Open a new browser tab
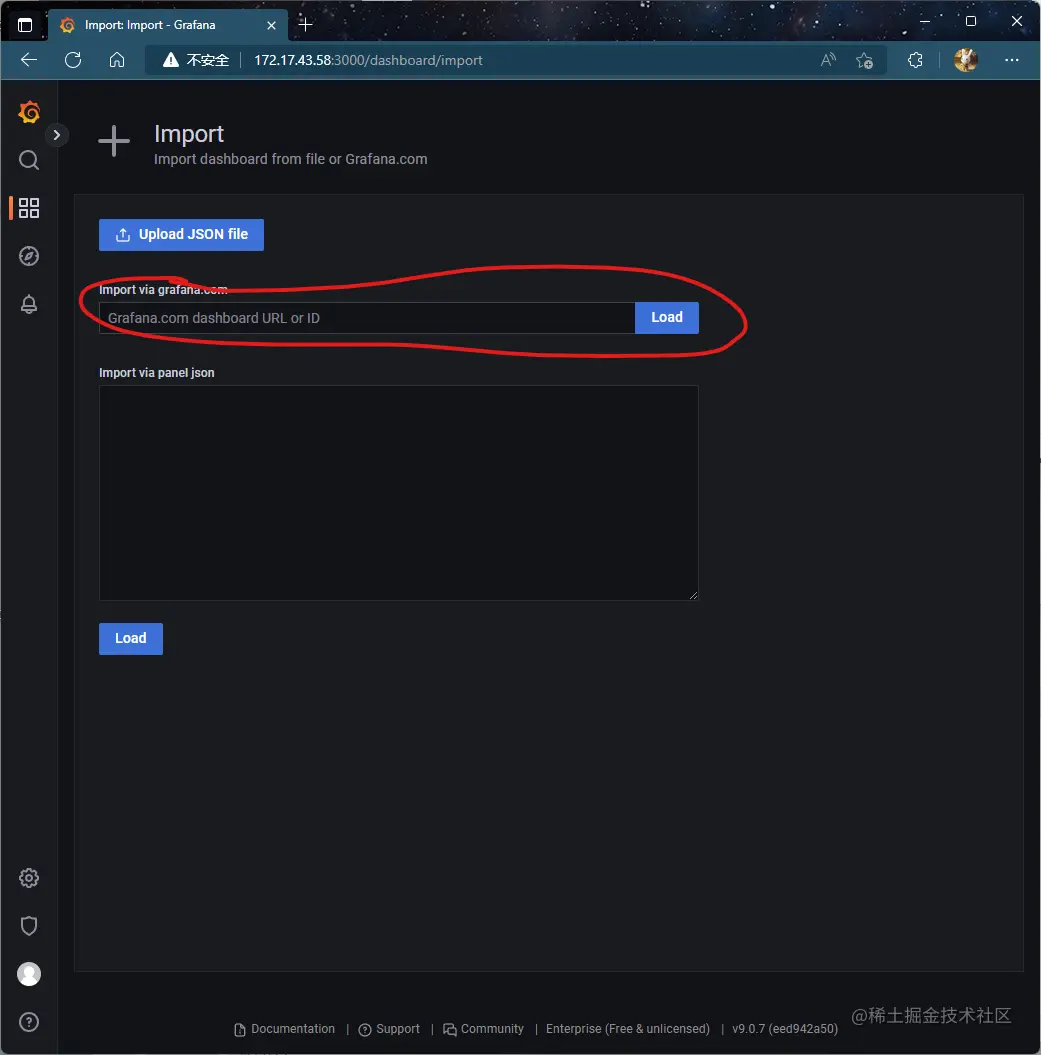This screenshot has height=1055, width=1041. pyautogui.click(x=306, y=25)
